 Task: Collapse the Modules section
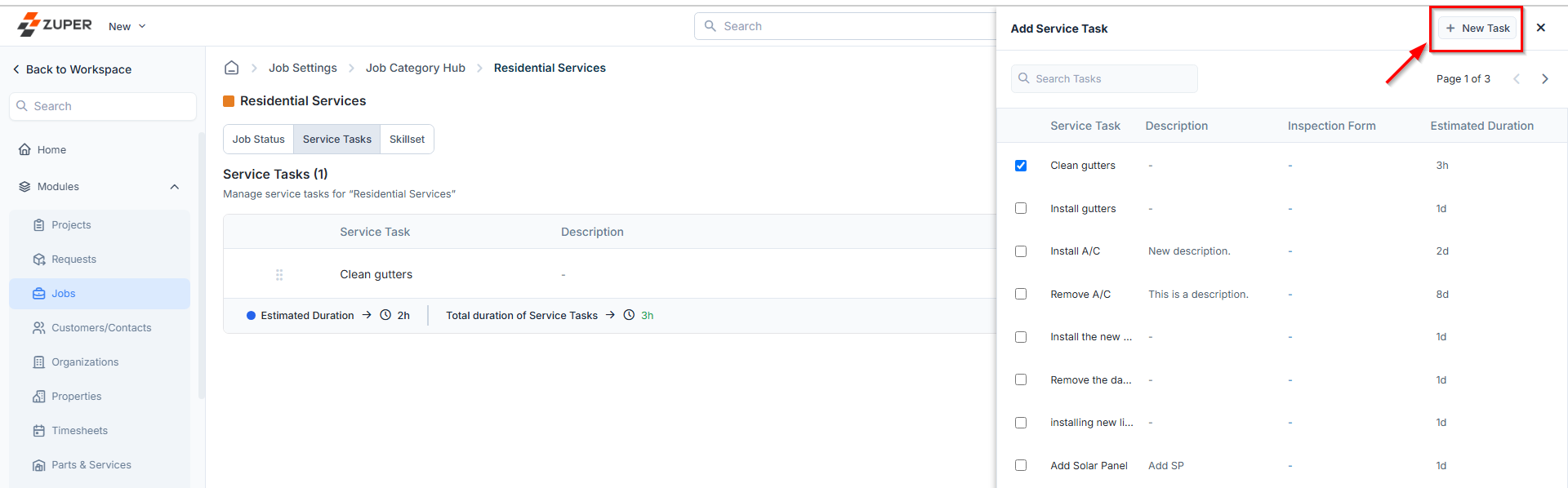(175, 187)
